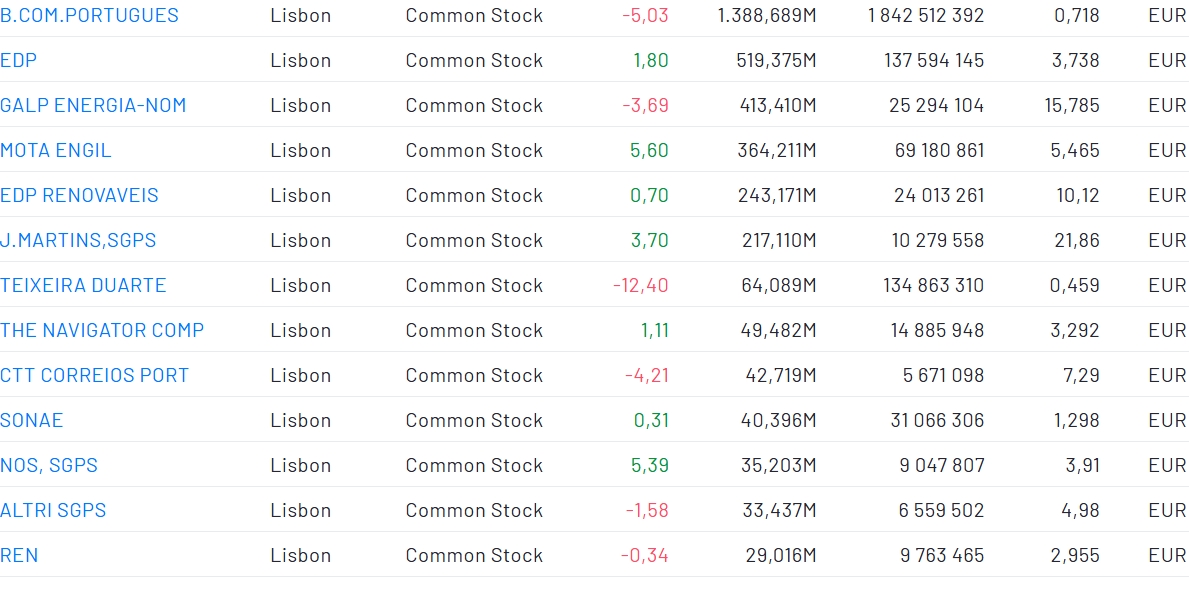The height and width of the screenshot is (594, 1189).
Task: Open MOTA ENGIL stock details
Action: click(x=56, y=151)
